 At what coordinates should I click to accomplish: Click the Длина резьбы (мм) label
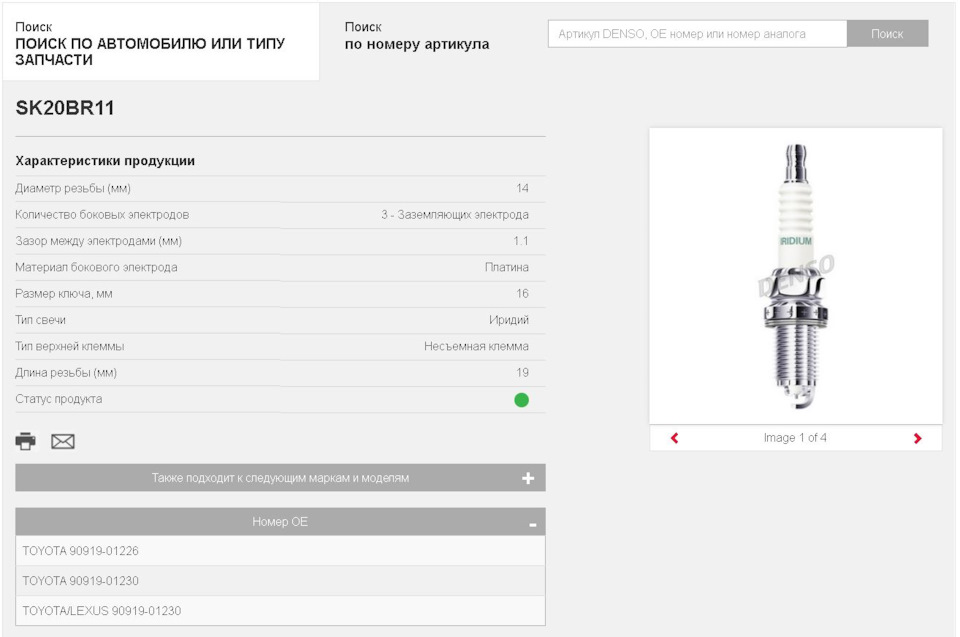tap(66, 372)
